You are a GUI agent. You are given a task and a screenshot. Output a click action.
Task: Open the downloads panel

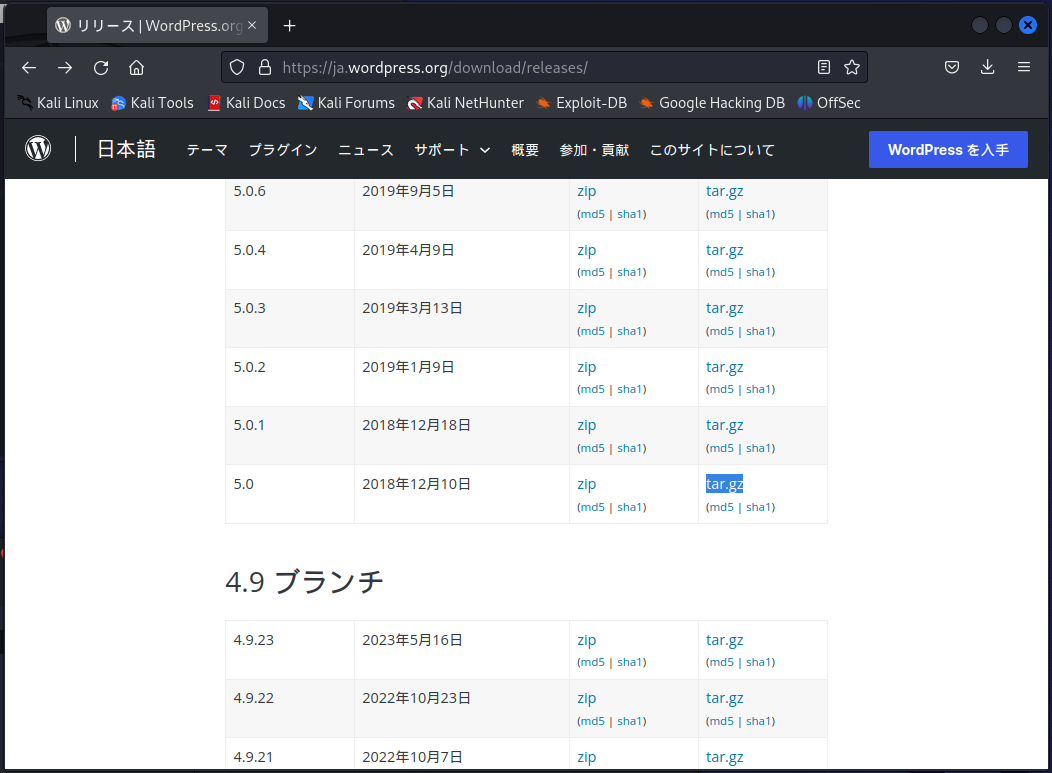[x=988, y=68]
